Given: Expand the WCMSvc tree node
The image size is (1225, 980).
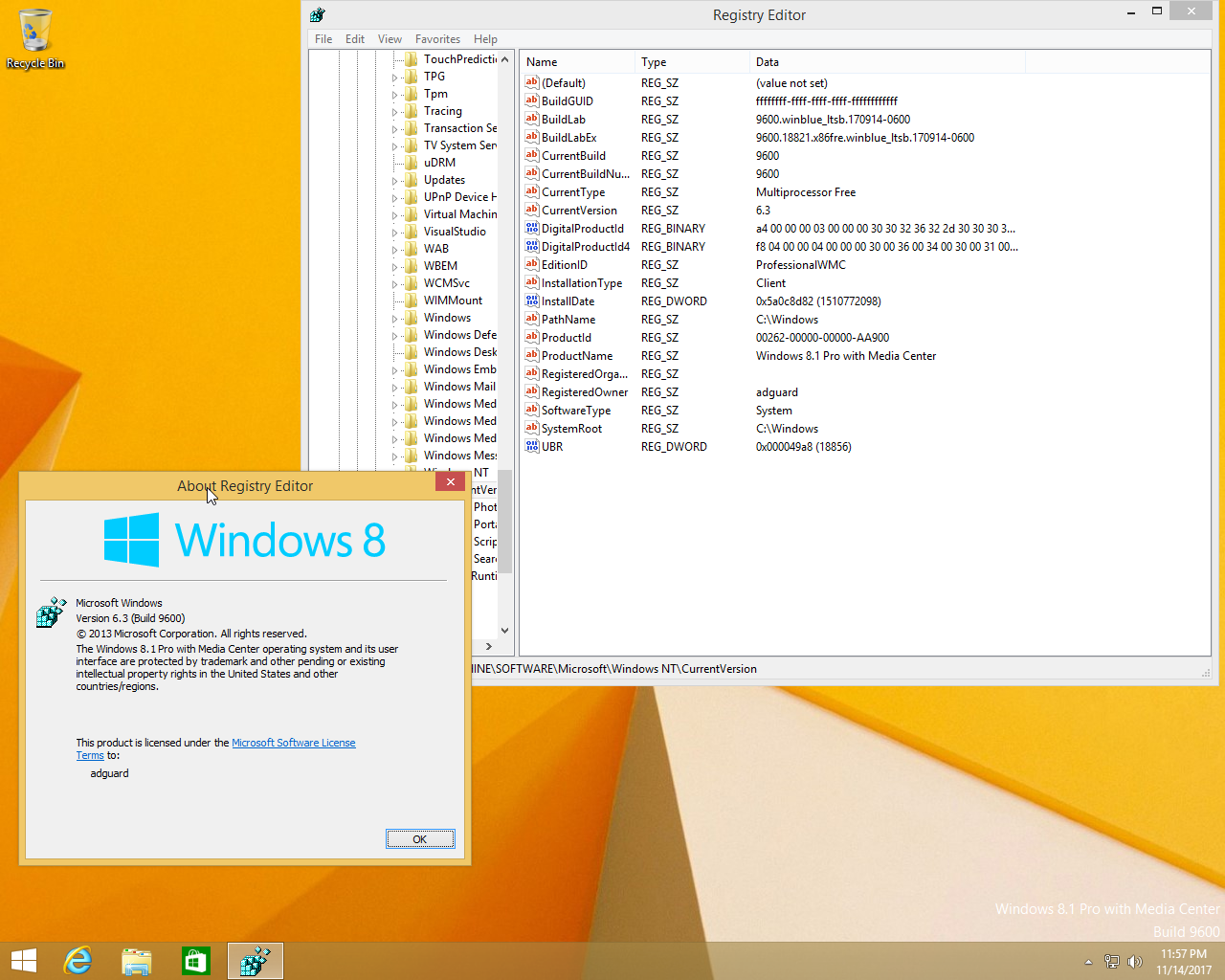Looking at the screenshot, I should click(394, 284).
